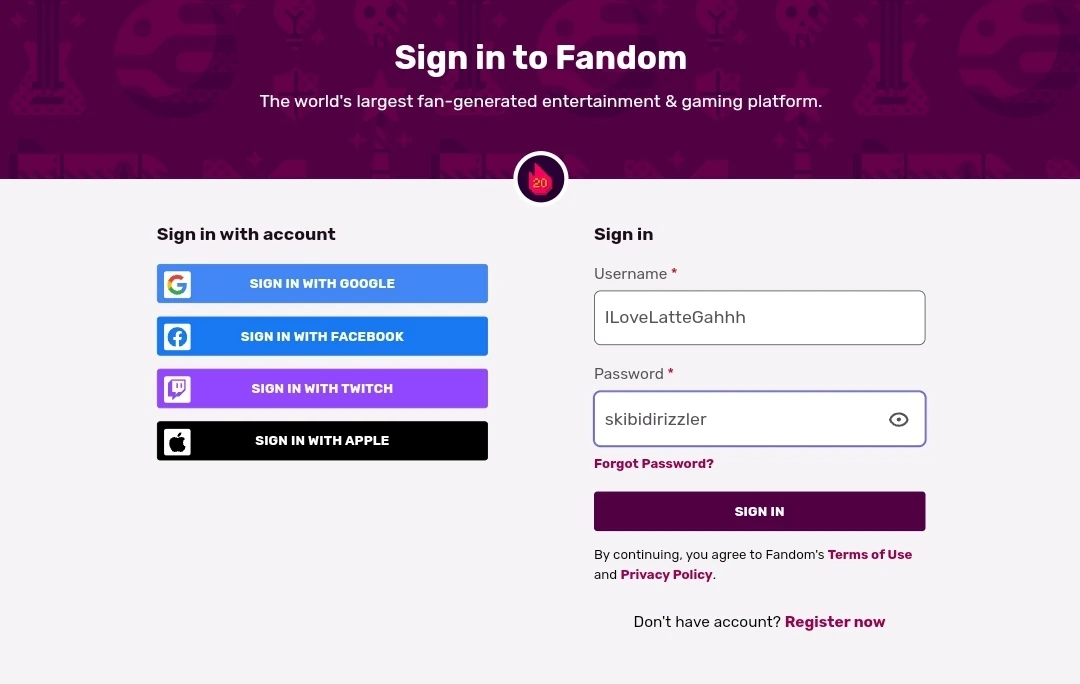Viewport: 1080px width, 684px height.
Task: Select Sign in with Facebook
Action: click(322, 336)
